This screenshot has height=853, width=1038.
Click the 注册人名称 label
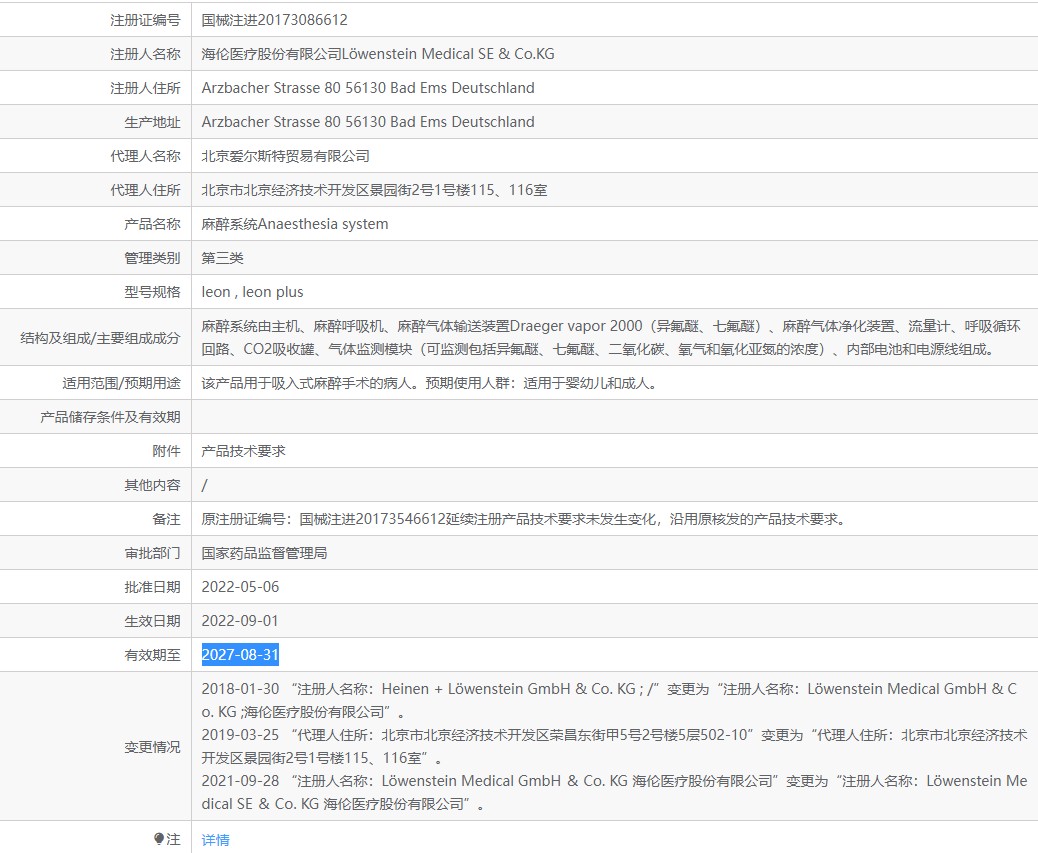click(145, 54)
